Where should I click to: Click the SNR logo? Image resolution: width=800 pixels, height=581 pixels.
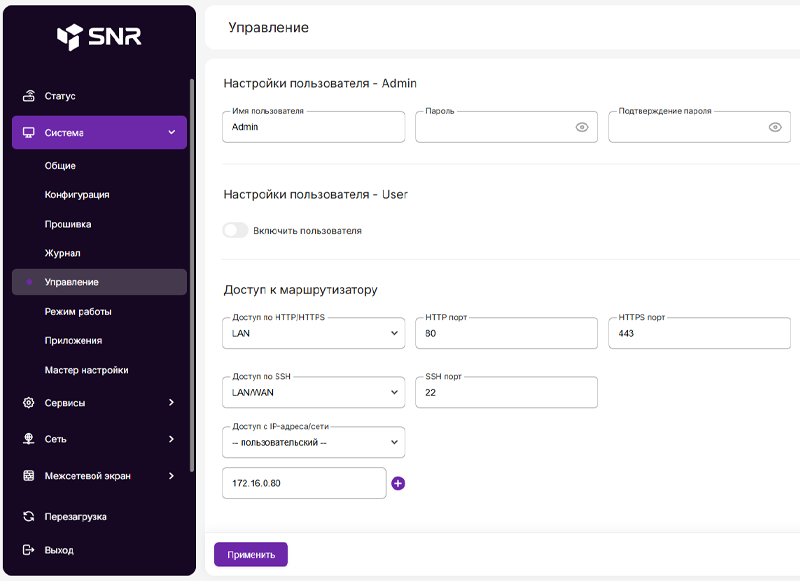click(x=99, y=37)
